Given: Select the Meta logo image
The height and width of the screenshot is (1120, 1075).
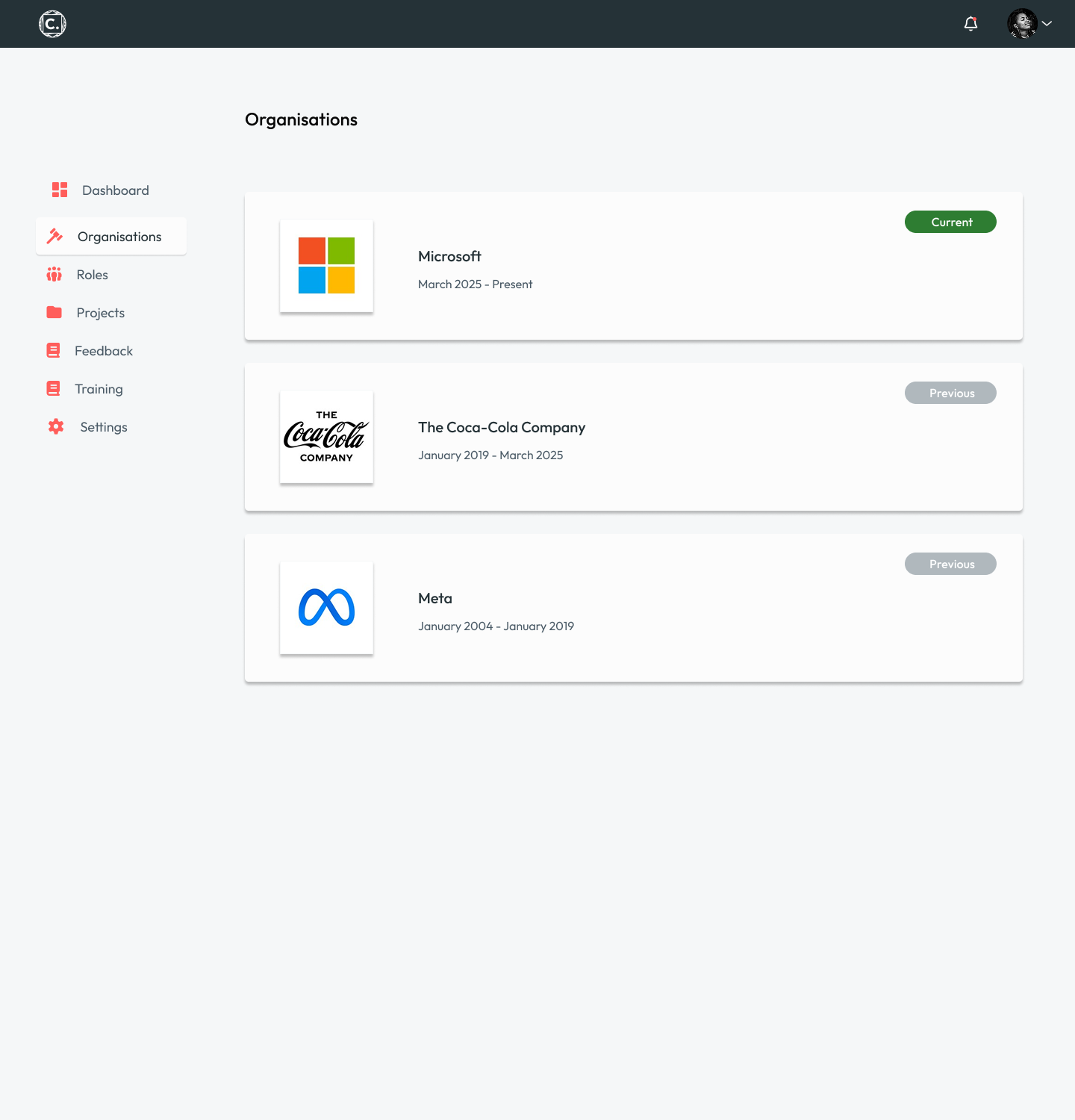Looking at the screenshot, I should (326, 608).
